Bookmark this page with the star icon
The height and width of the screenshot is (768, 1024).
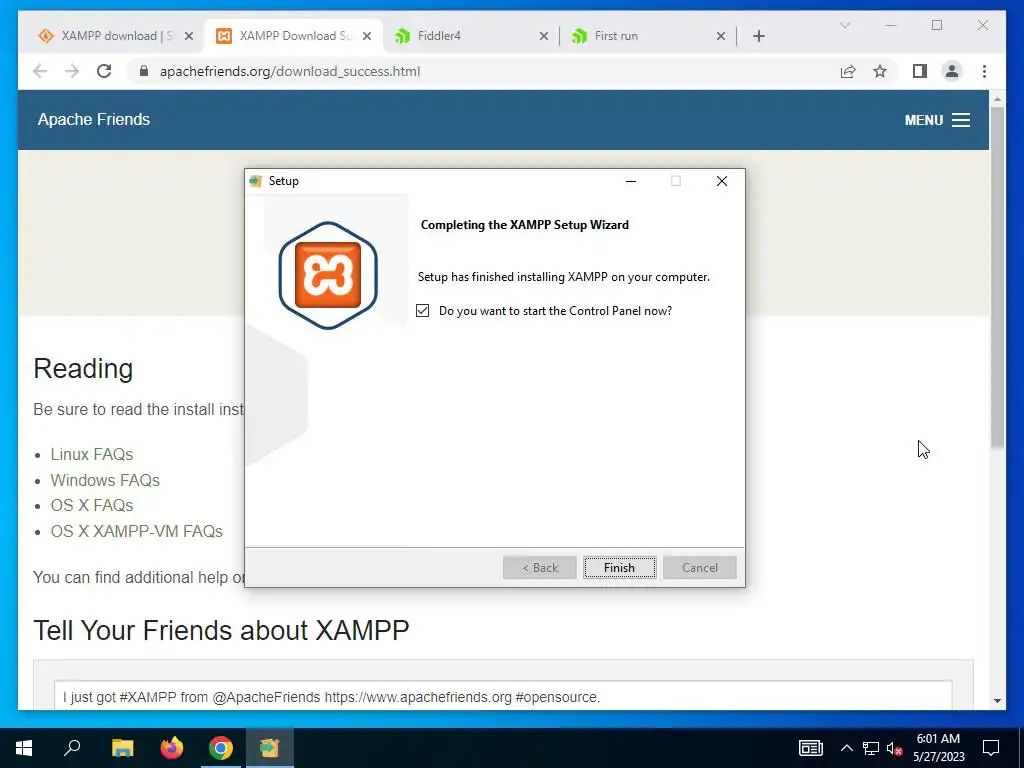point(880,71)
